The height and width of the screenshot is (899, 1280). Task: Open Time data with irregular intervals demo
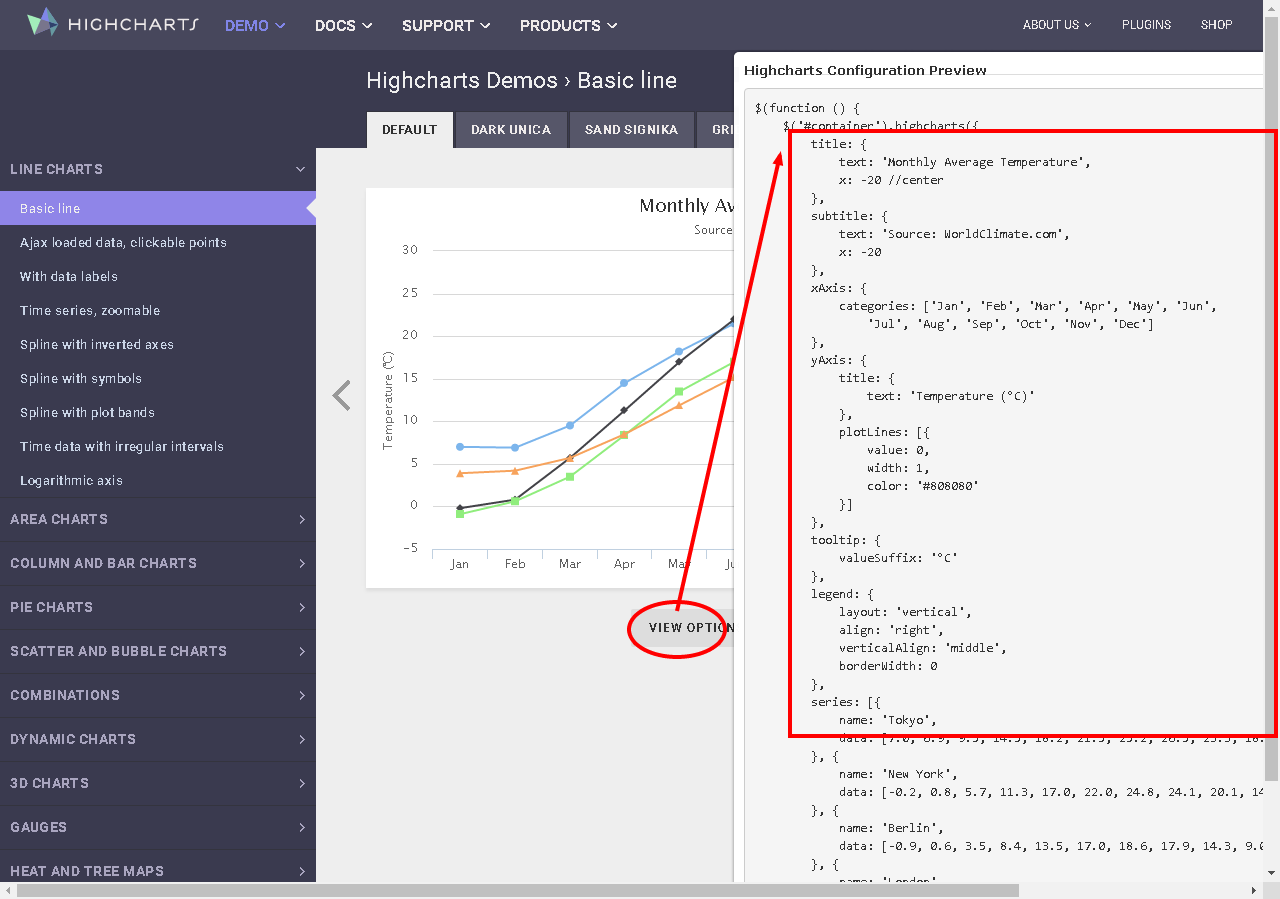click(x=122, y=446)
